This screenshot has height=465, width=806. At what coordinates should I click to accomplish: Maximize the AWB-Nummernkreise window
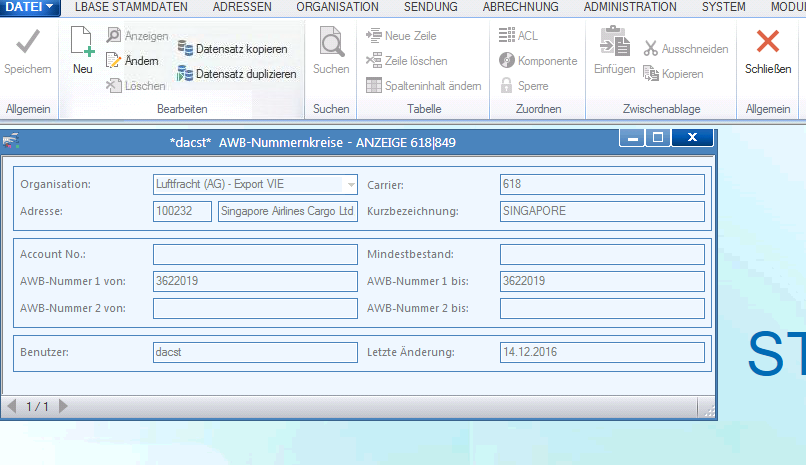pos(658,137)
